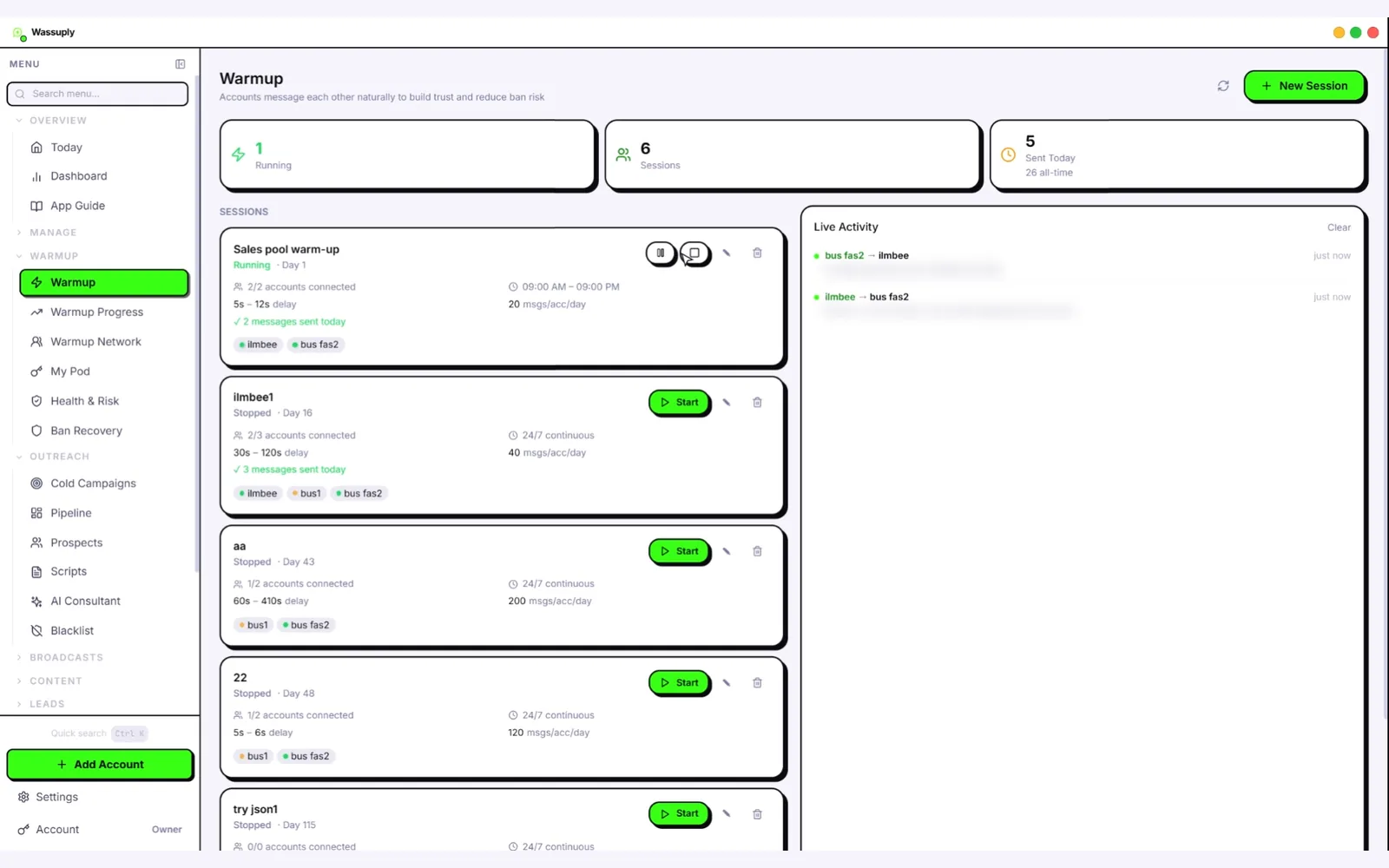
Task: Delete the ilmbee1 session
Action: tap(757, 403)
